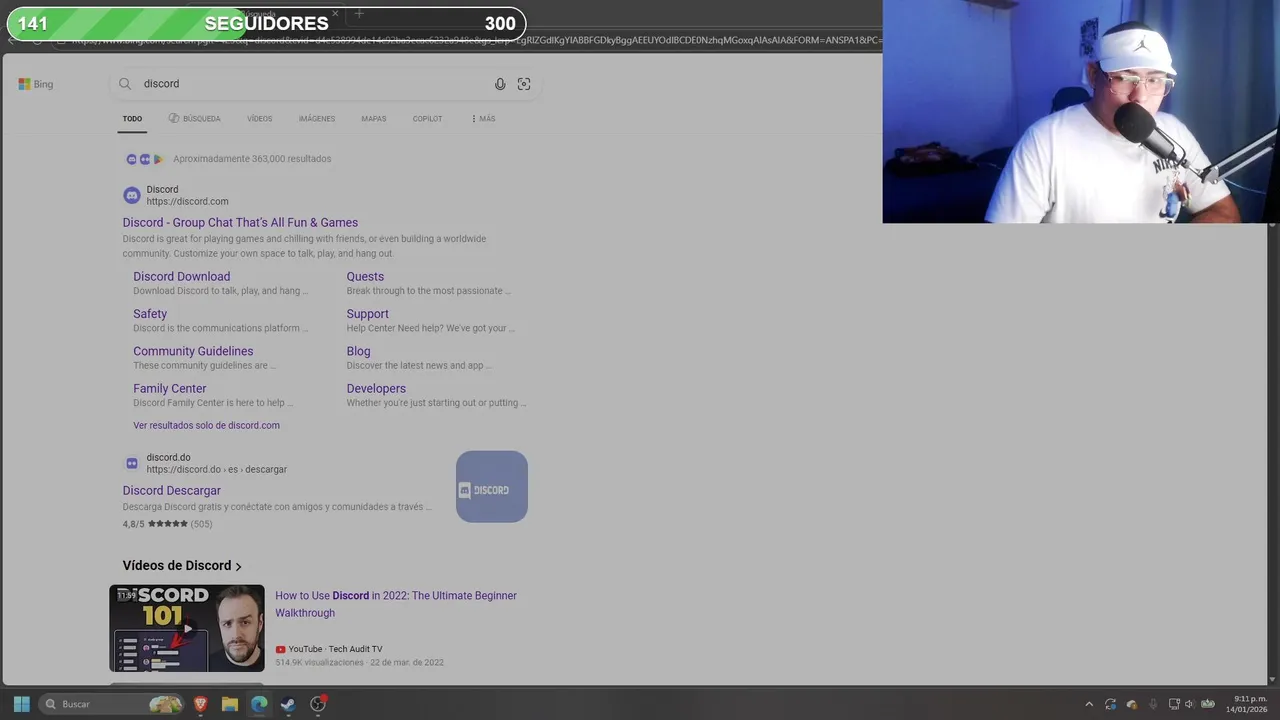Open the Discord Download sitelink
Viewport: 1280px width, 720px height.
coord(182,277)
